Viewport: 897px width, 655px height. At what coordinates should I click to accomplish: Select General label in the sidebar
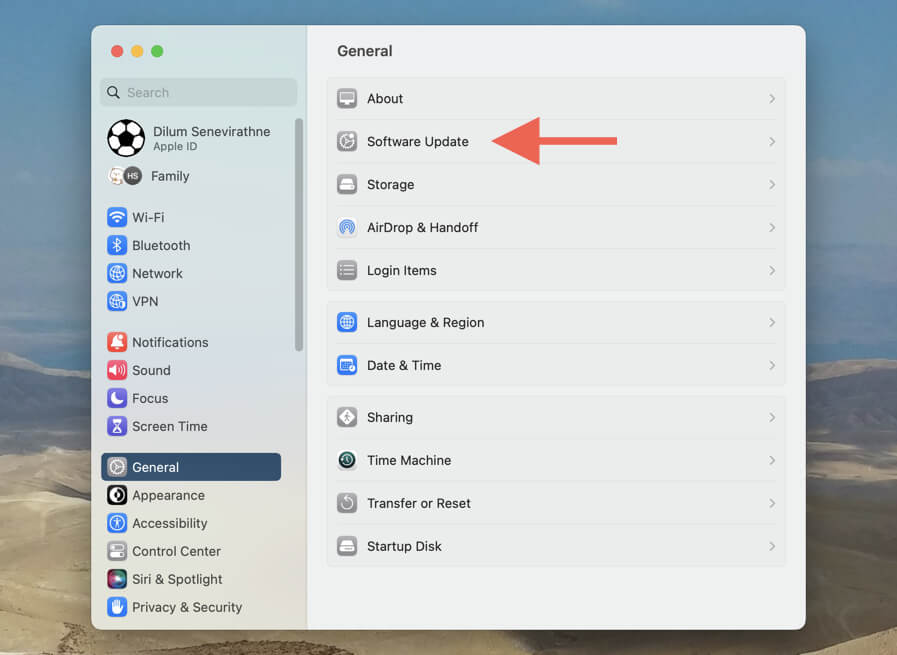(155, 467)
